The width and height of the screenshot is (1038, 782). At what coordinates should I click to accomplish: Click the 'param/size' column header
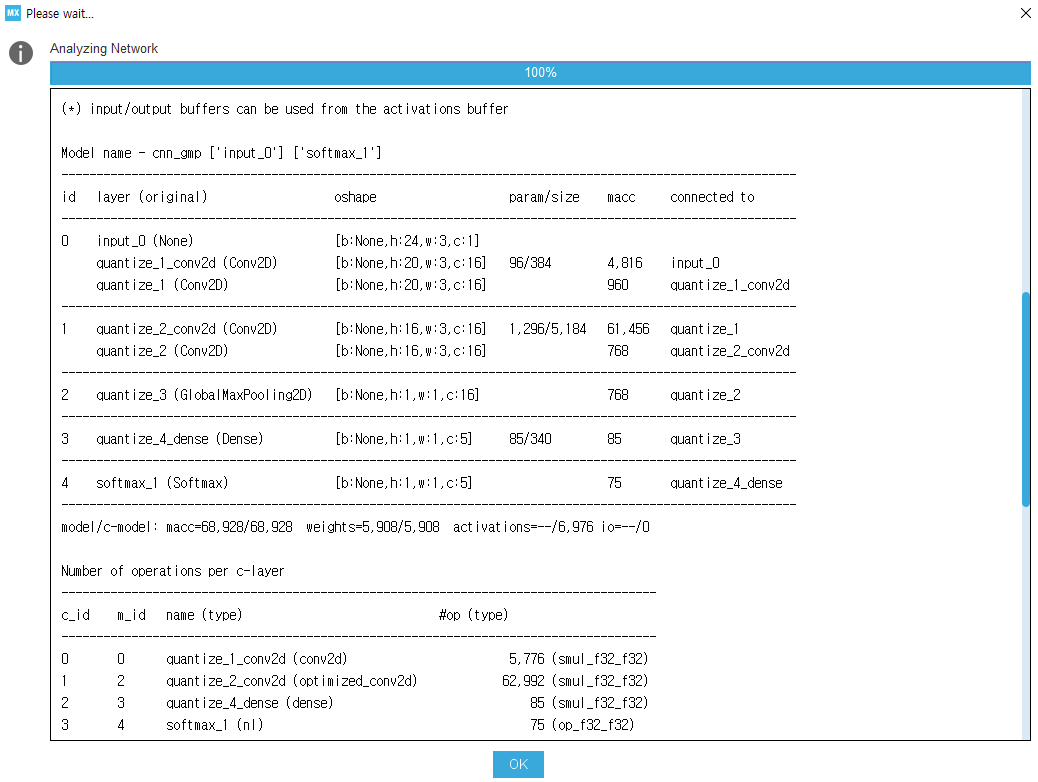544,197
